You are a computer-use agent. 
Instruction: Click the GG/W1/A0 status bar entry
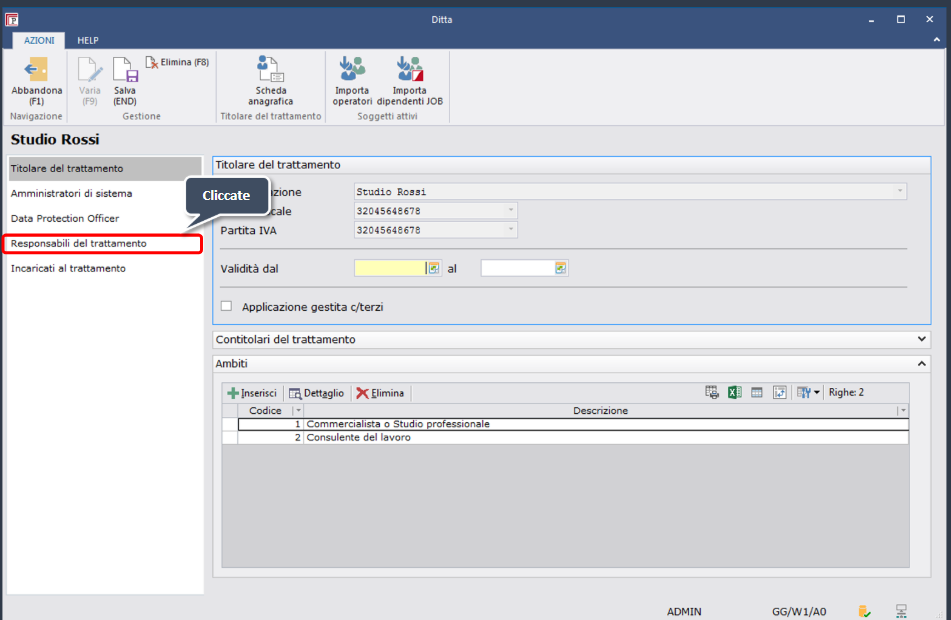point(799,612)
